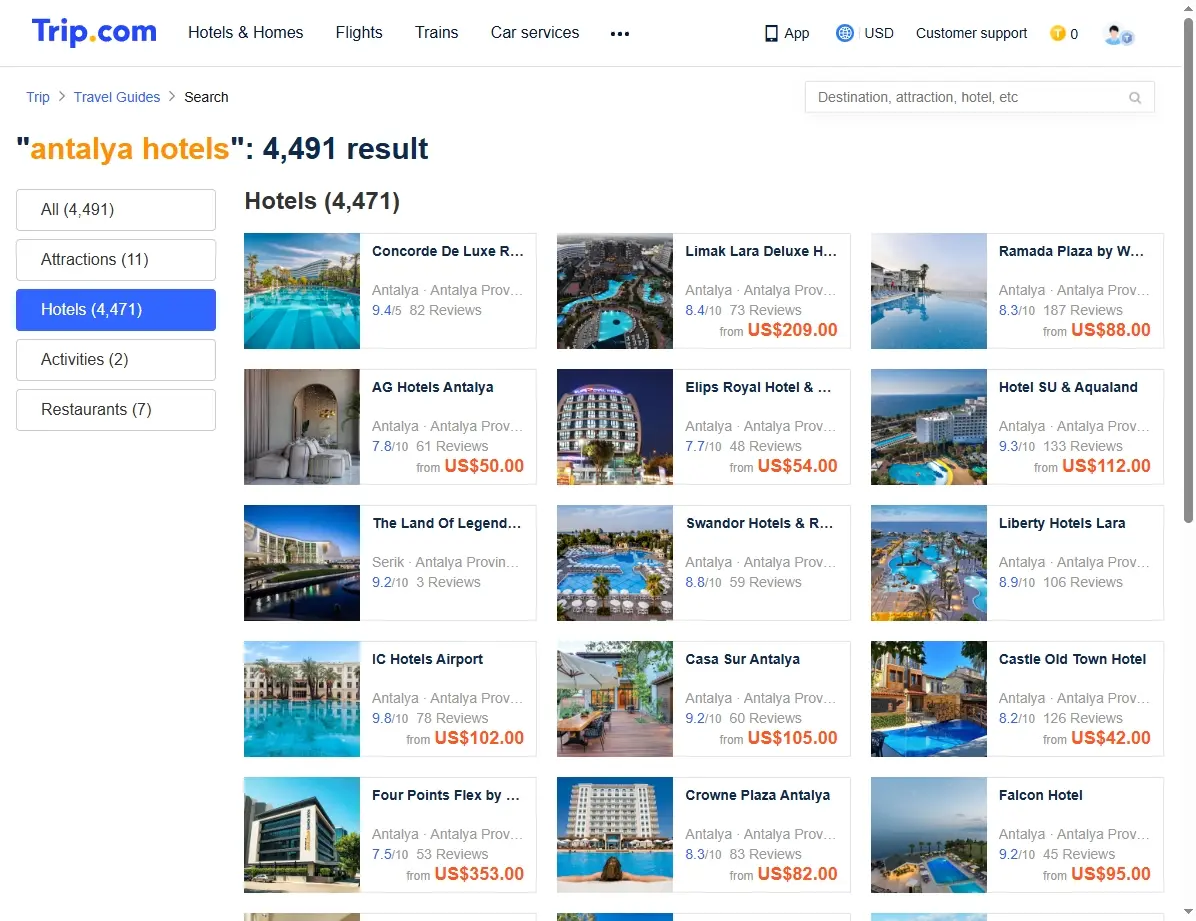Click the page vertical scrollbar
The height and width of the screenshot is (921, 1196).
[1188, 270]
